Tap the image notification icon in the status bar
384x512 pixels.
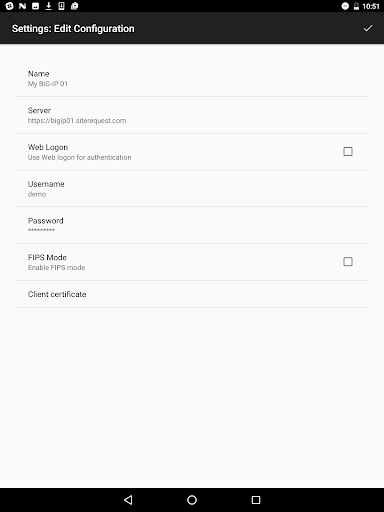point(35,6)
